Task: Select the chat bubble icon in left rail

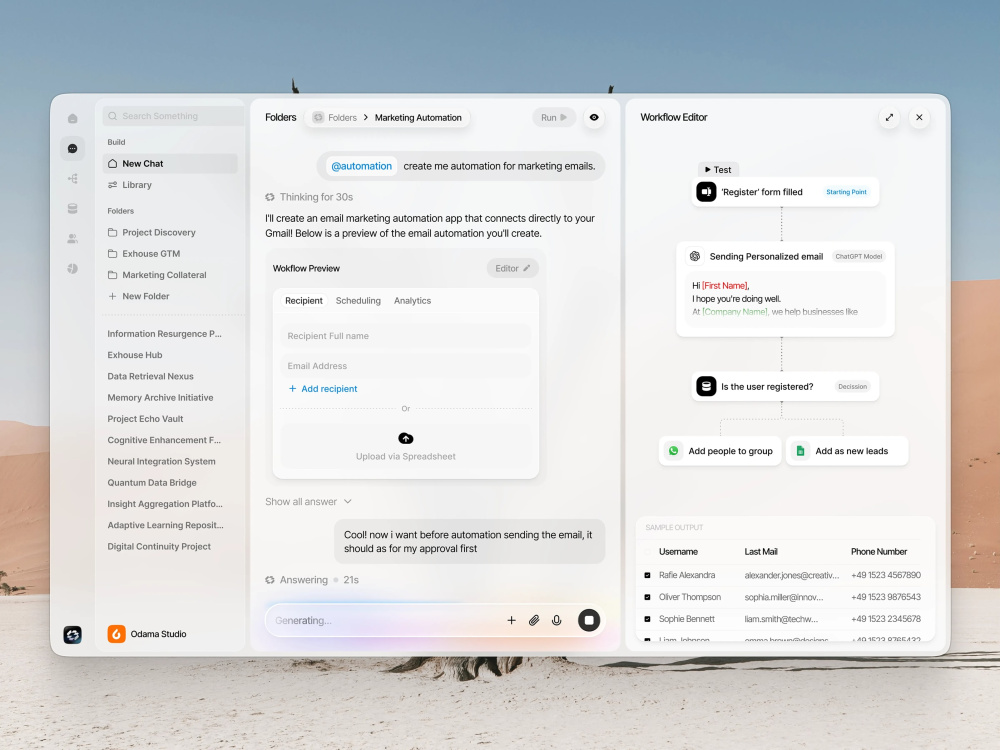Action: [x=73, y=148]
